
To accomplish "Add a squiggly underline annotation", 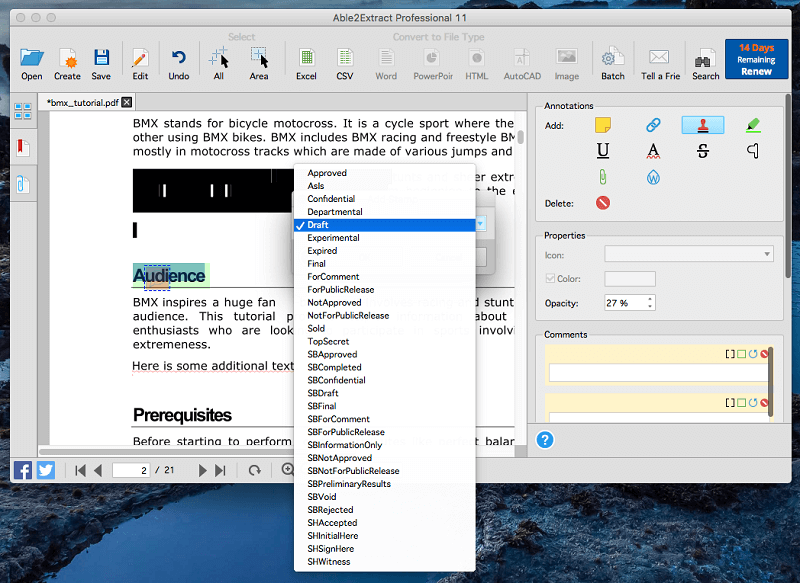I will tap(653, 151).
